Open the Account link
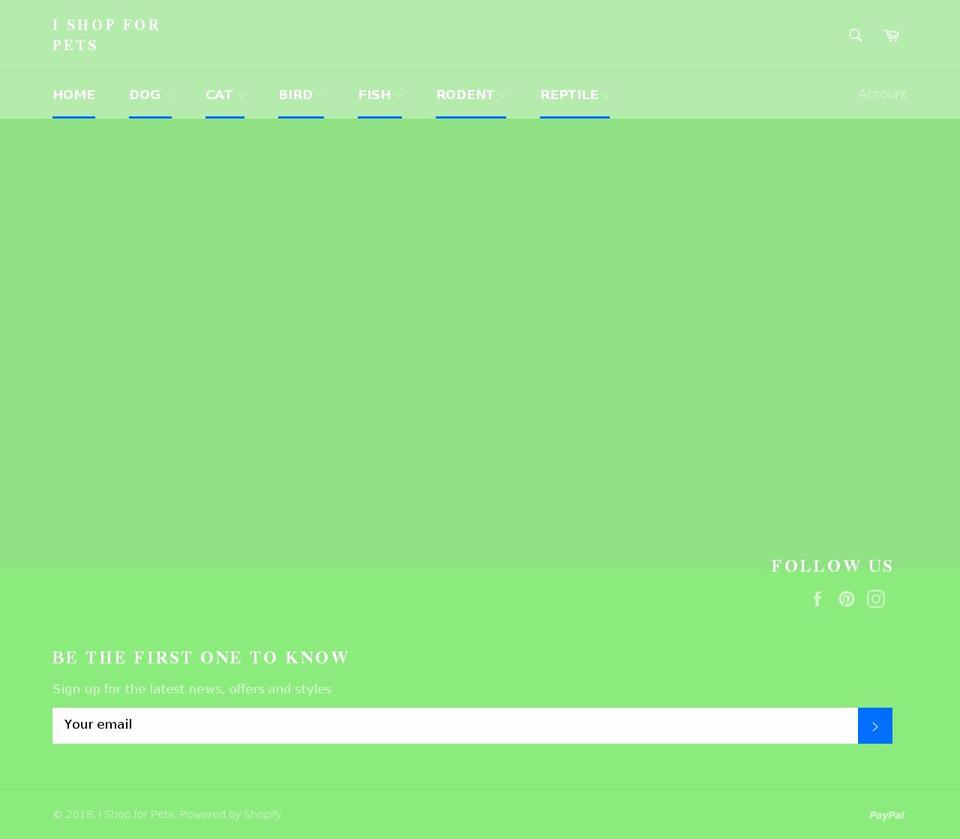The width and height of the screenshot is (960, 839). tap(882, 94)
